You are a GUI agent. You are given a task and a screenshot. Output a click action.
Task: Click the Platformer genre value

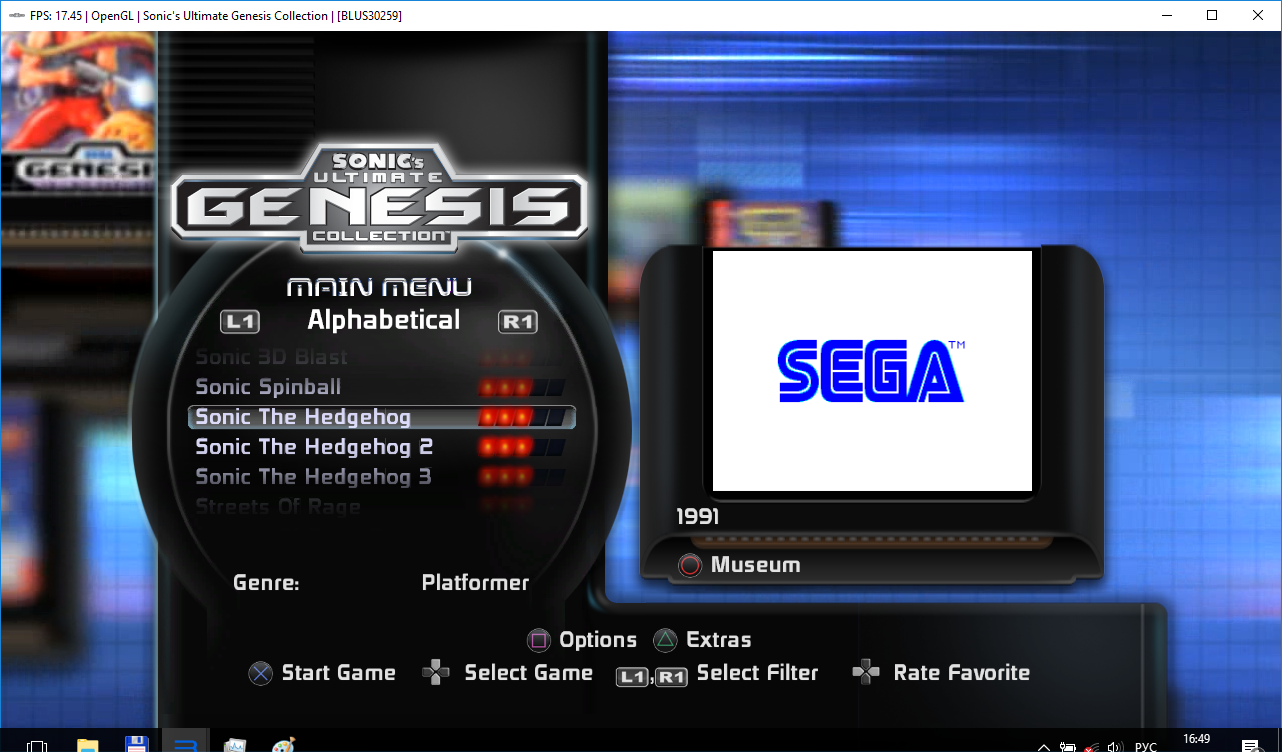(x=475, y=582)
